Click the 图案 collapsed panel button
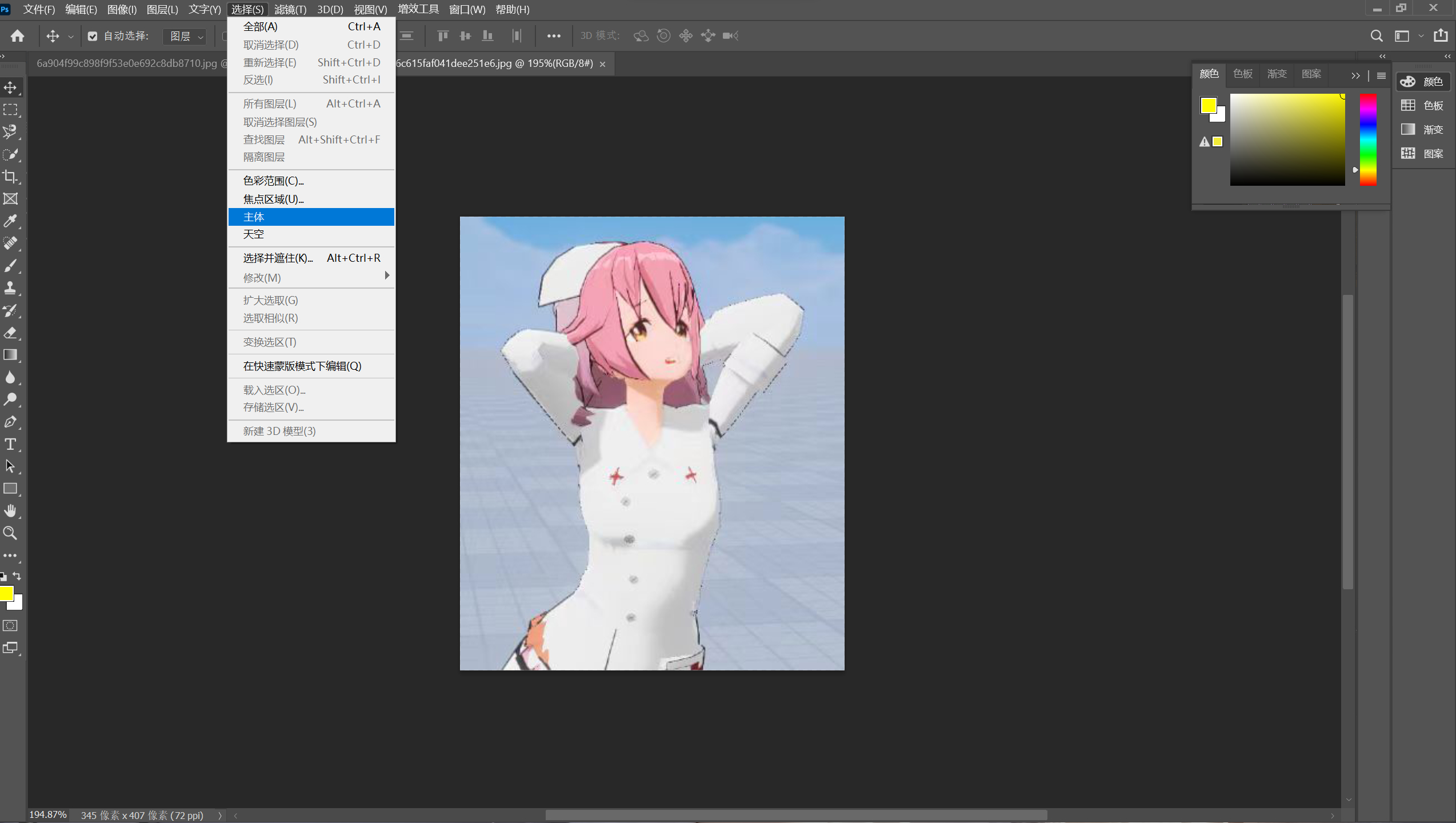Viewport: 1456px width, 823px height. tap(1423, 154)
